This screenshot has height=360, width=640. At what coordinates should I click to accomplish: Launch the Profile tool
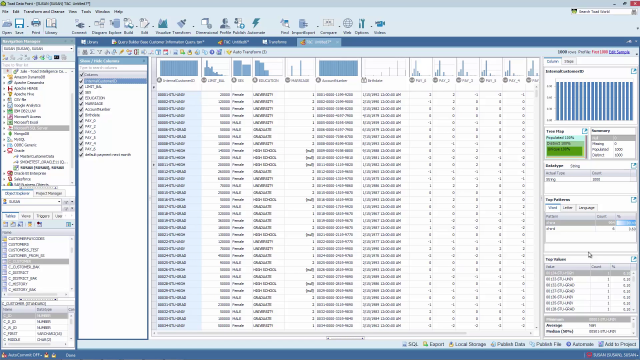[x=225, y=26]
